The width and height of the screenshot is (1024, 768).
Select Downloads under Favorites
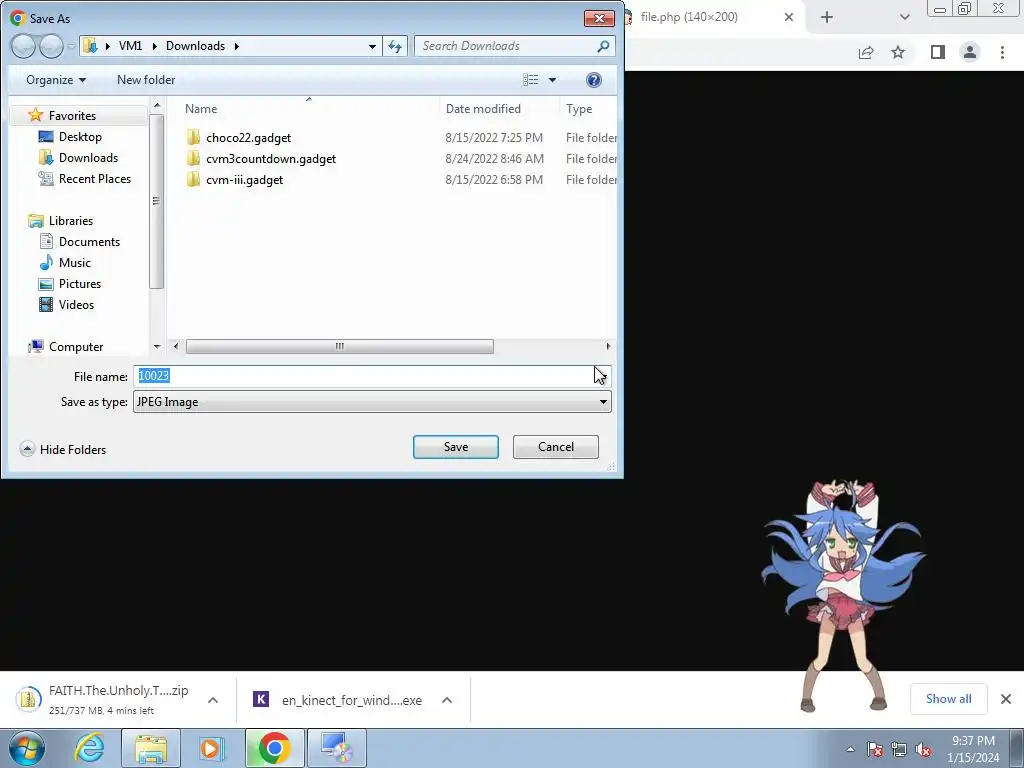pos(88,157)
